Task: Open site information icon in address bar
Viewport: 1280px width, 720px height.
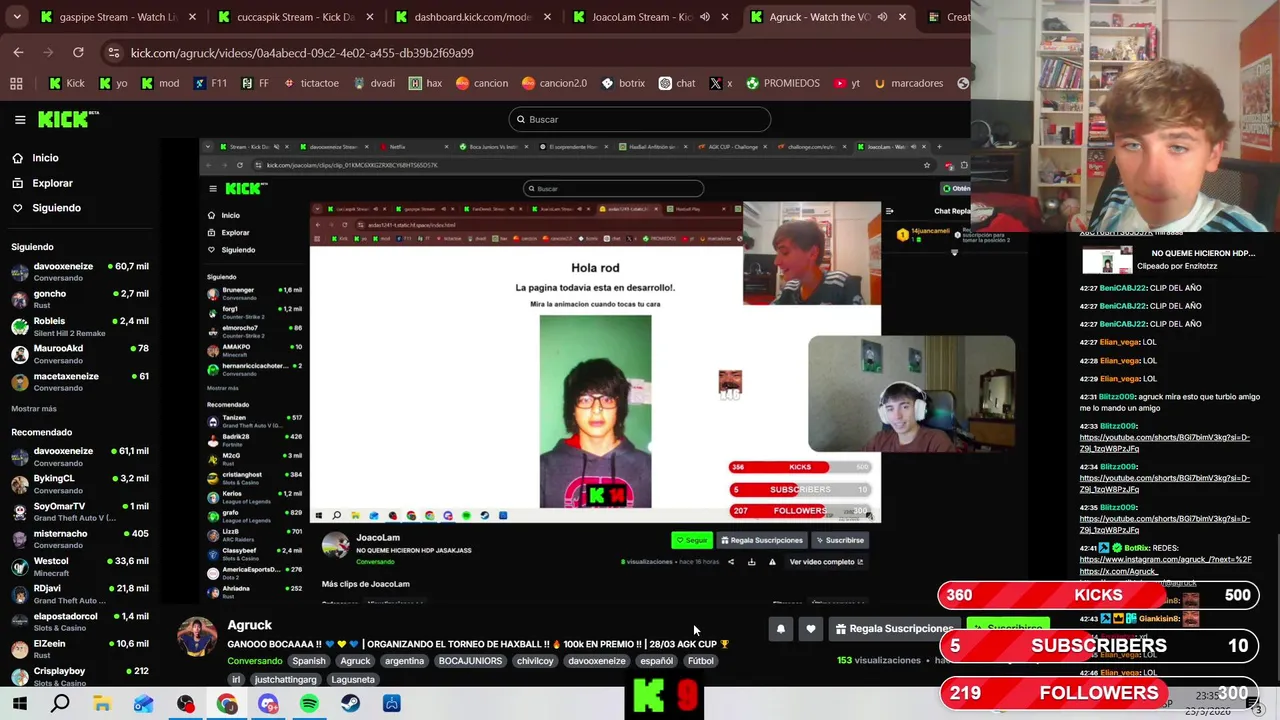Action: [x=113, y=52]
